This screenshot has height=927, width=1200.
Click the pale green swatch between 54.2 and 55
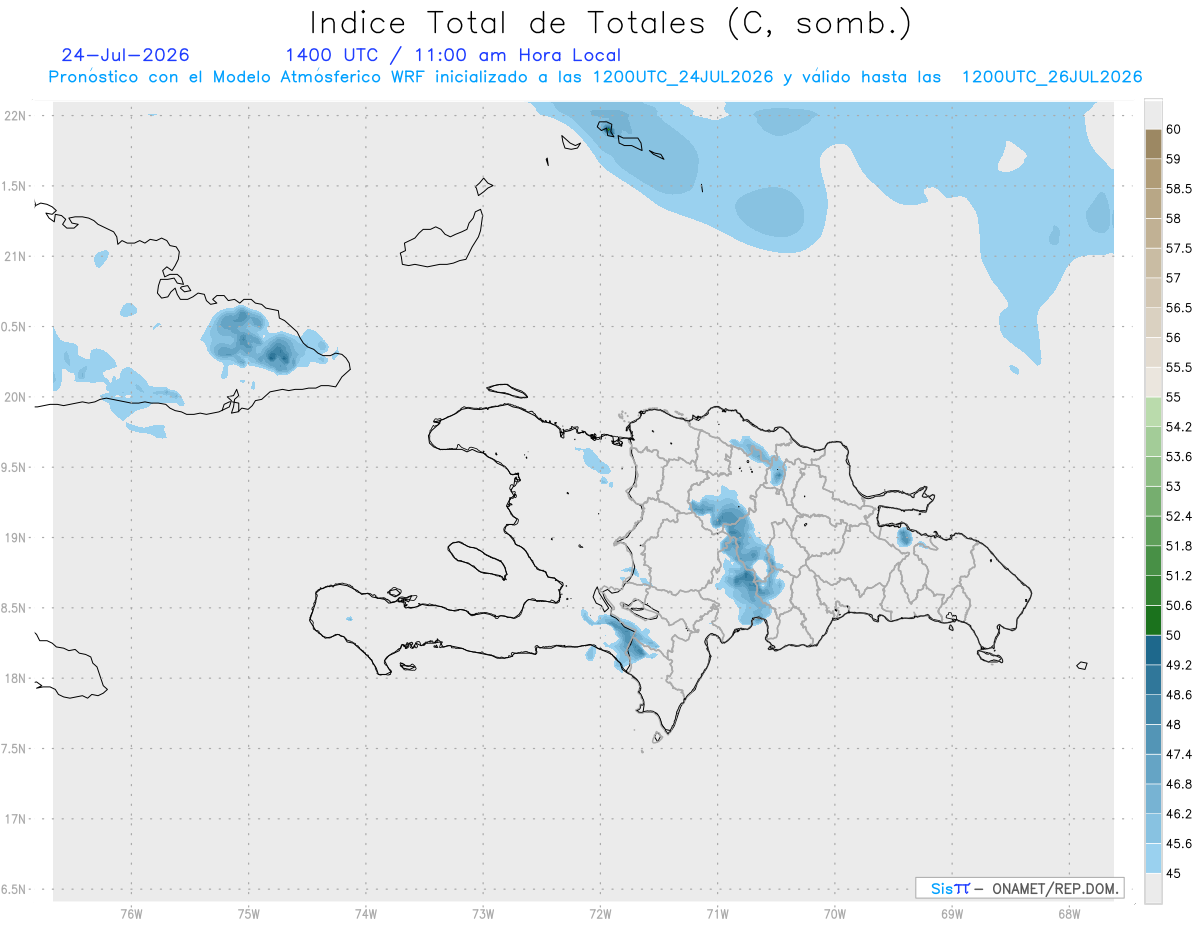point(1153,412)
